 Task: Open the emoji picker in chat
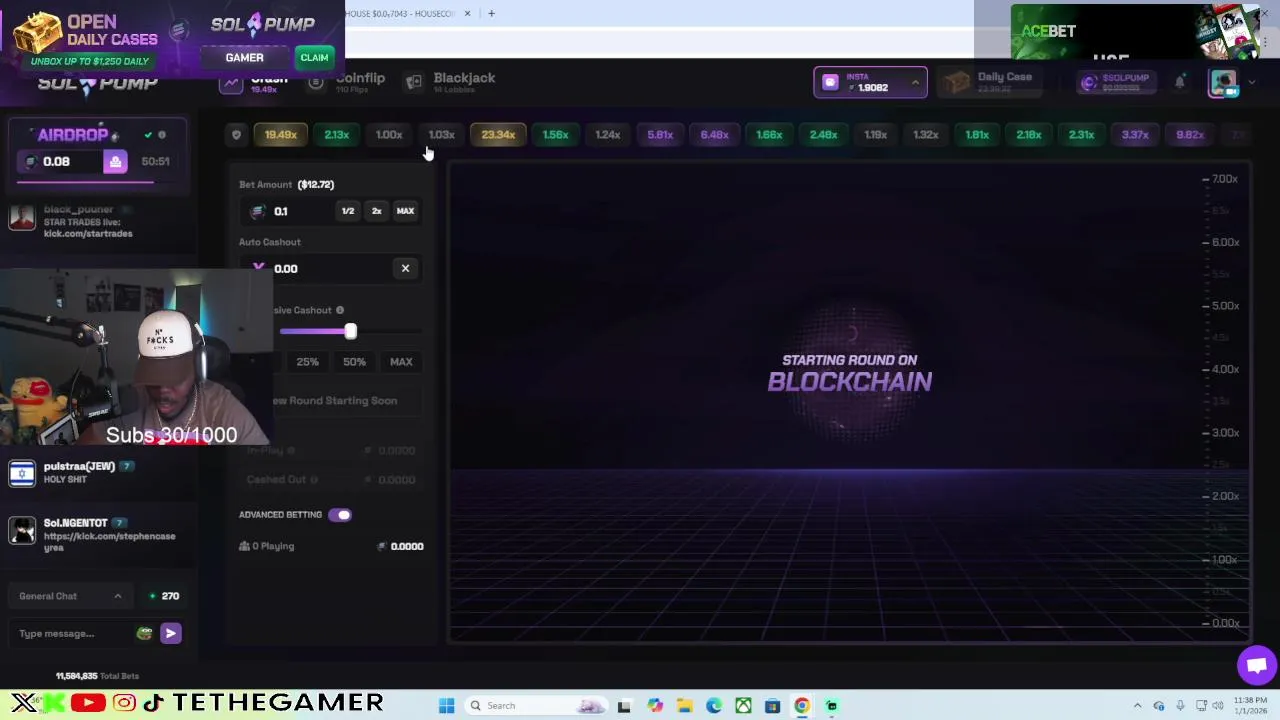pyautogui.click(x=144, y=633)
